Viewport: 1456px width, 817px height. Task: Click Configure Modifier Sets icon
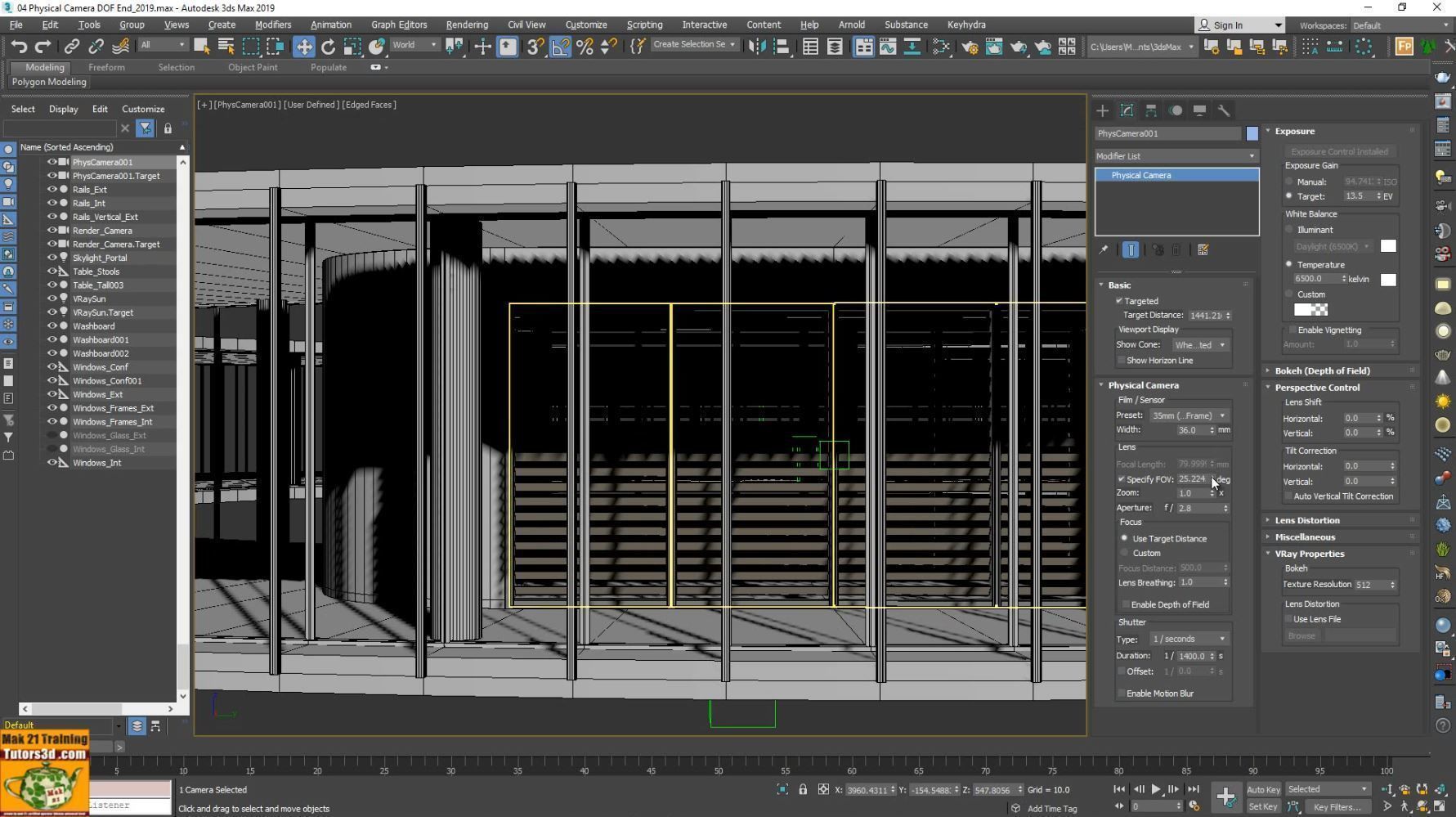pos(1203,250)
